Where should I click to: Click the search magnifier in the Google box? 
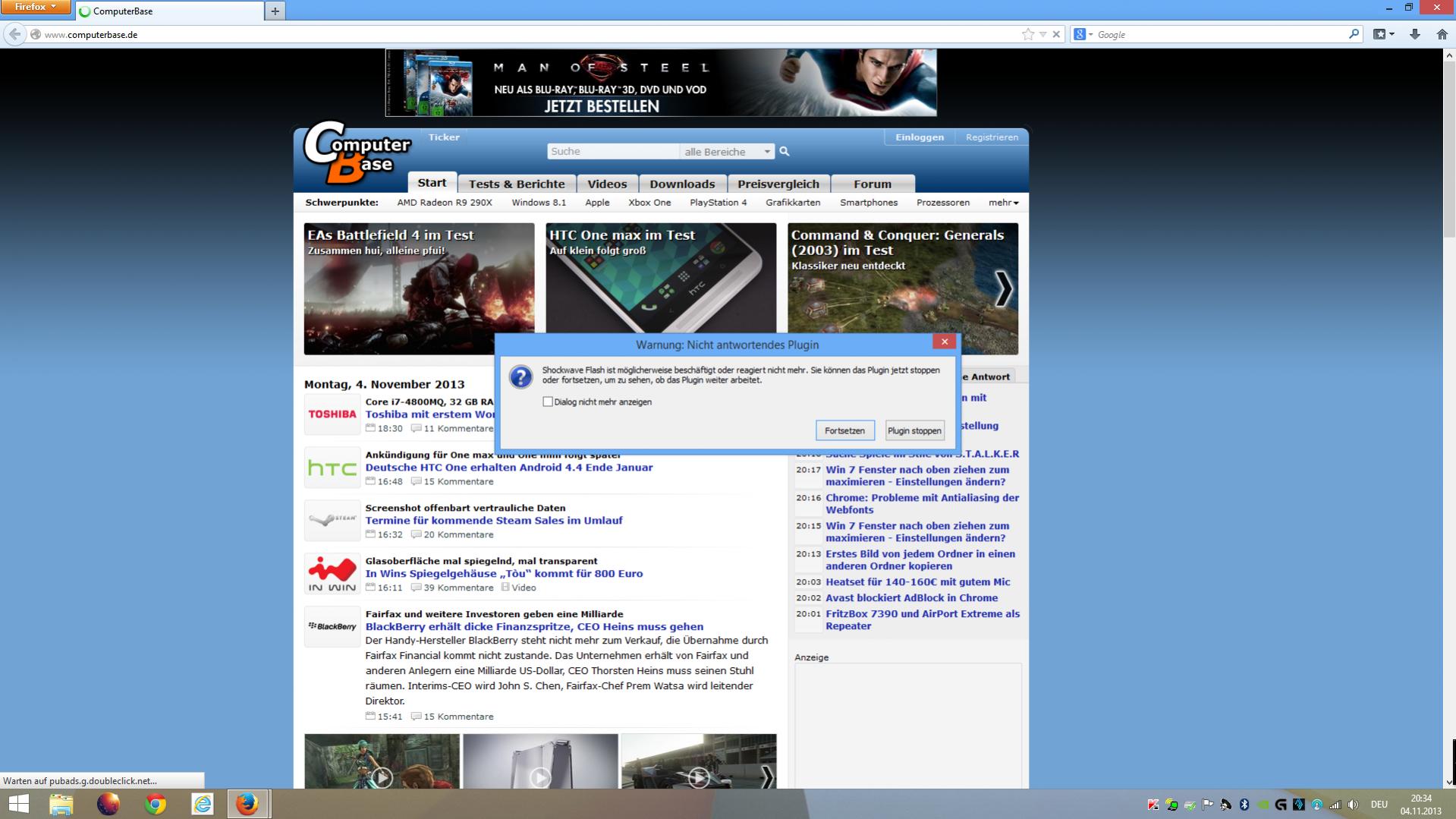(1354, 34)
